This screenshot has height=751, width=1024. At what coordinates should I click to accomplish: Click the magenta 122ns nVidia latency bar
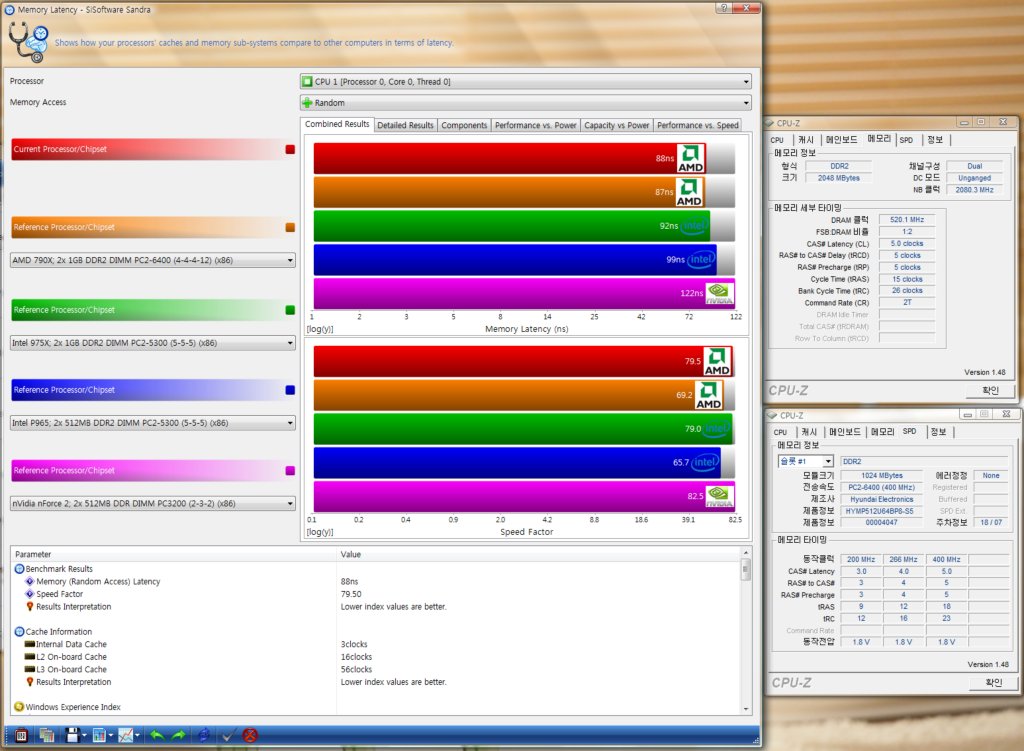pos(524,293)
